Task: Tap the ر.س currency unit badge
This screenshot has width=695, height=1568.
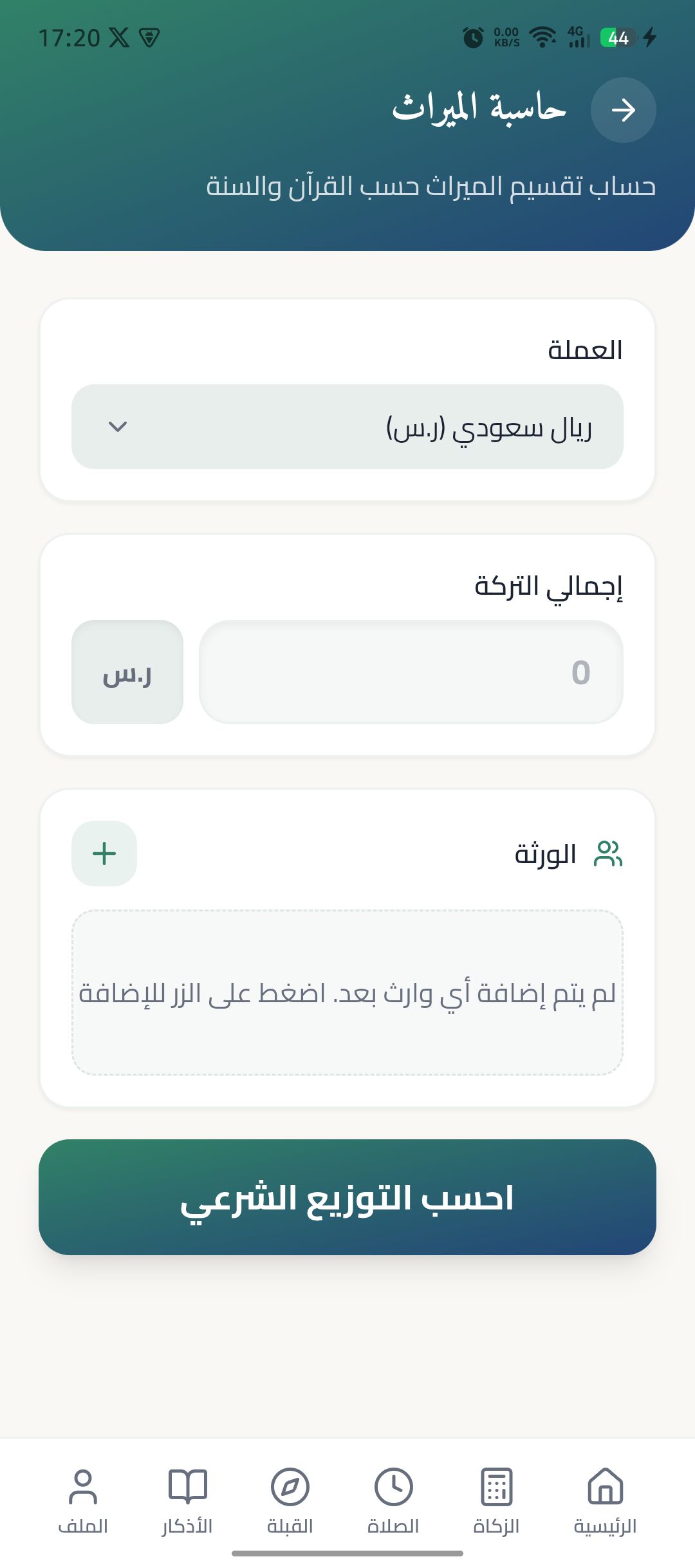Action: pos(127,672)
